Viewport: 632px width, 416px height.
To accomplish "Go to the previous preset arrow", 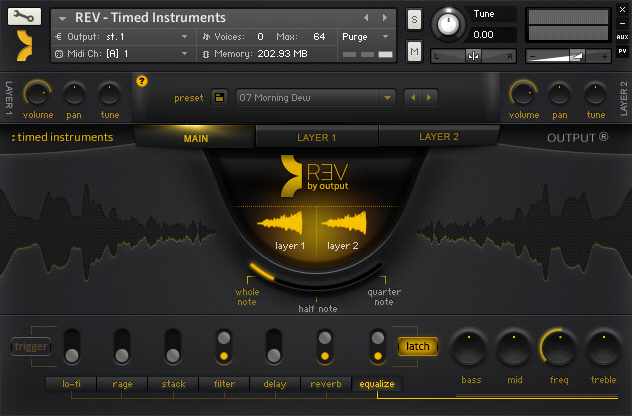I will [x=413, y=98].
